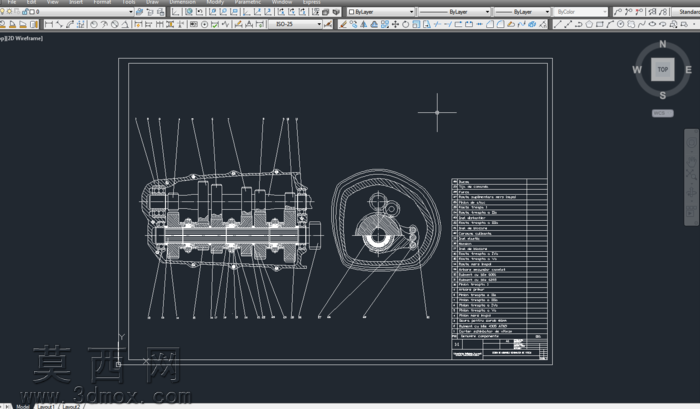Select the Polygon draw tool

pos(589,24)
